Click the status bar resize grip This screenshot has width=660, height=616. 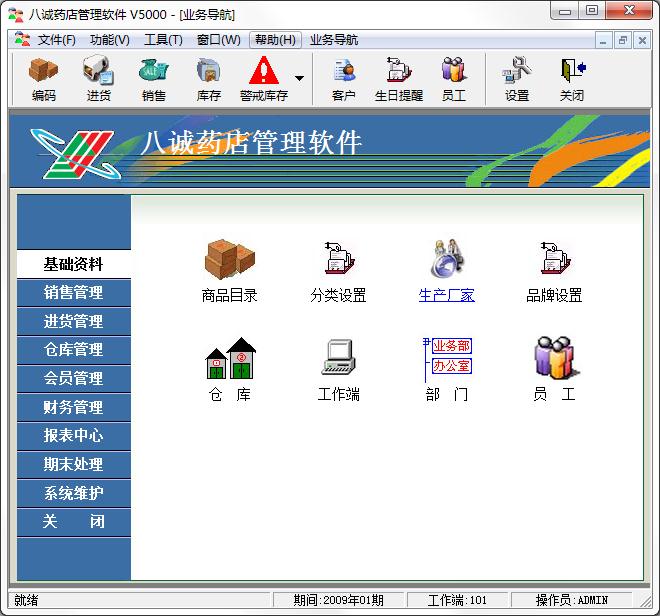pos(645,601)
